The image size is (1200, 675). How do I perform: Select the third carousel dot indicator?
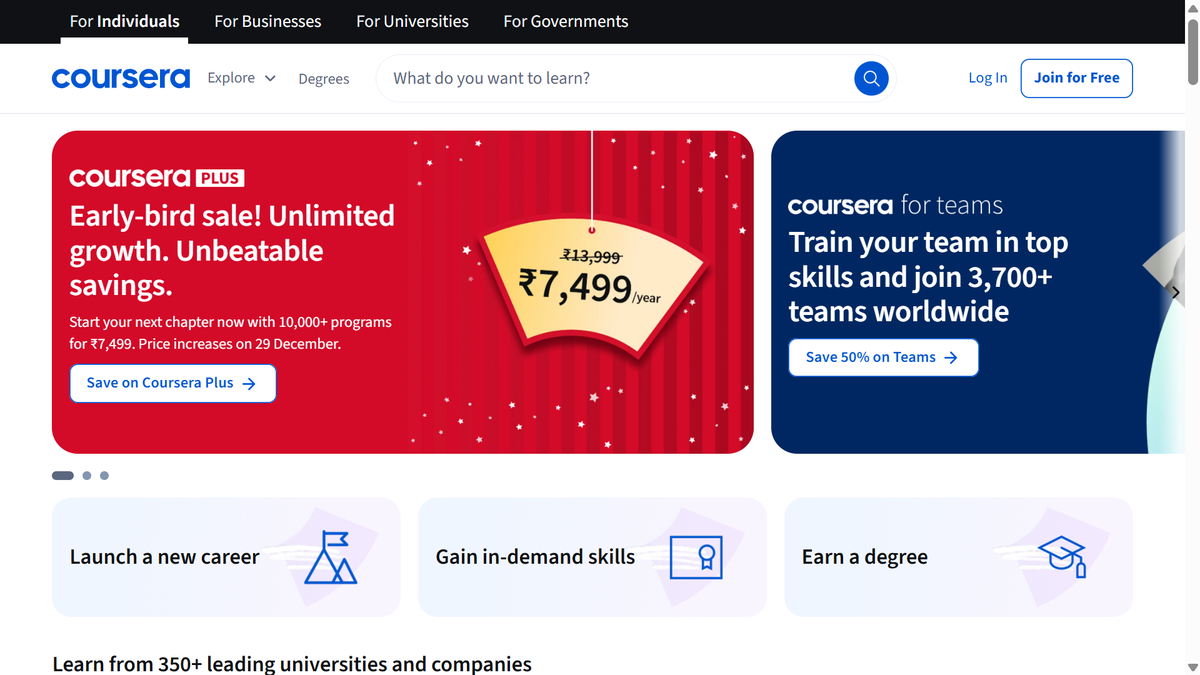(x=104, y=475)
